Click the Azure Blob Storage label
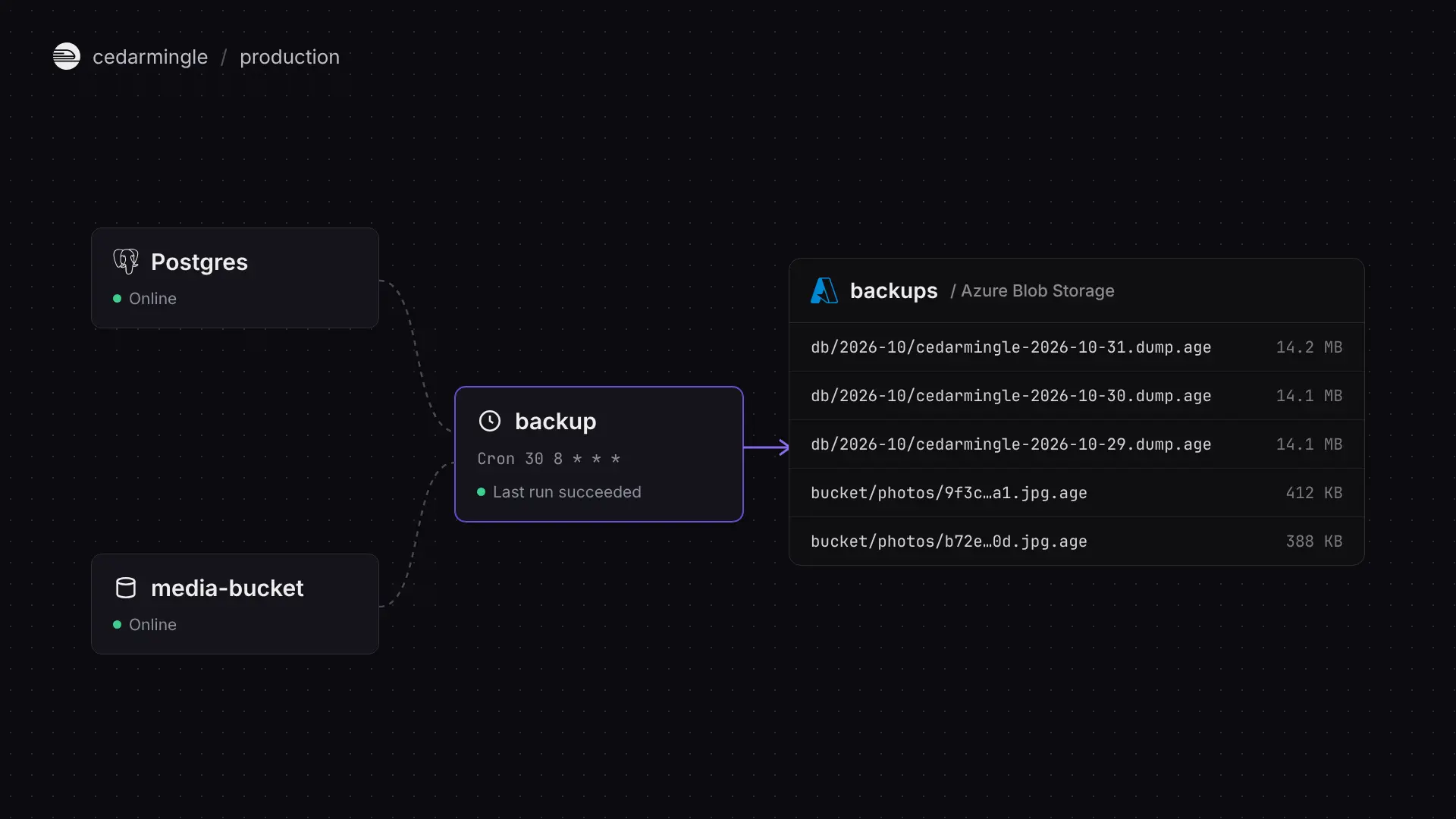 point(1037,290)
